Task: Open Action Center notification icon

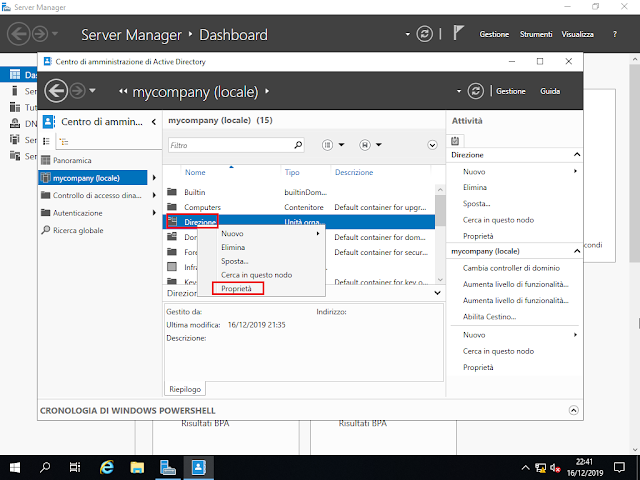Action: (619, 467)
